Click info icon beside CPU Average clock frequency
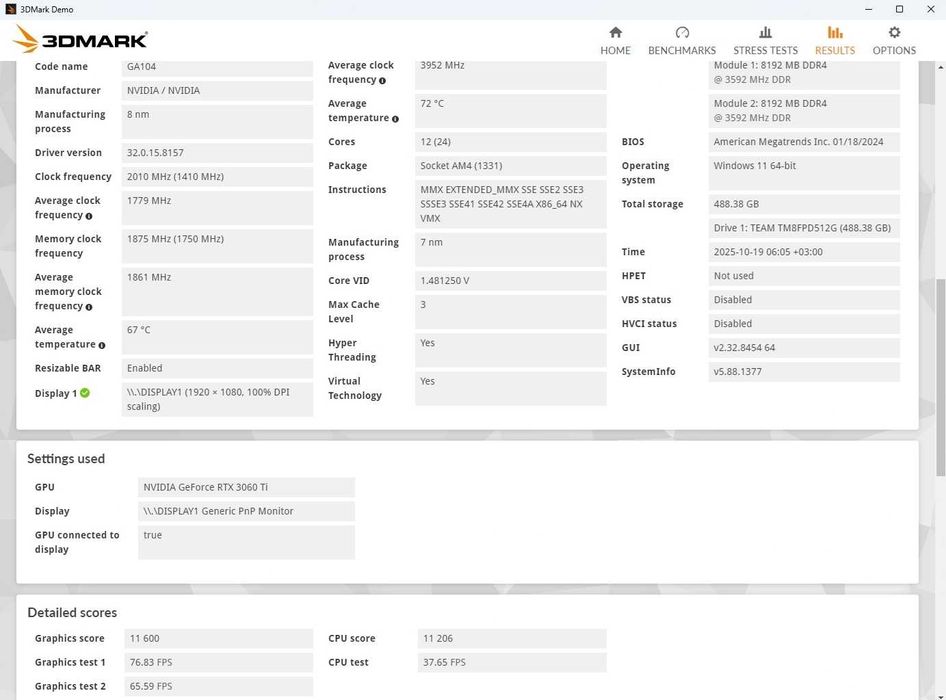The width and height of the screenshot is (946, 700). pos(382,81)
